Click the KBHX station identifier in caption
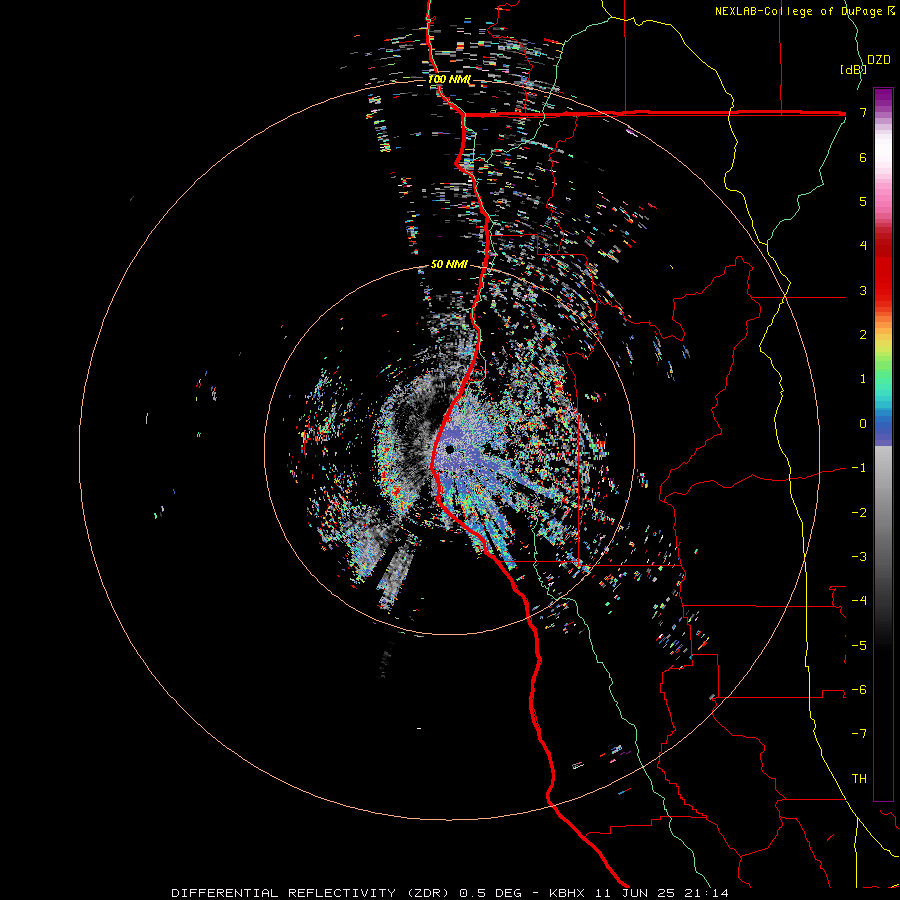Screen dimensions: 900x900 [x=567, y=893]
